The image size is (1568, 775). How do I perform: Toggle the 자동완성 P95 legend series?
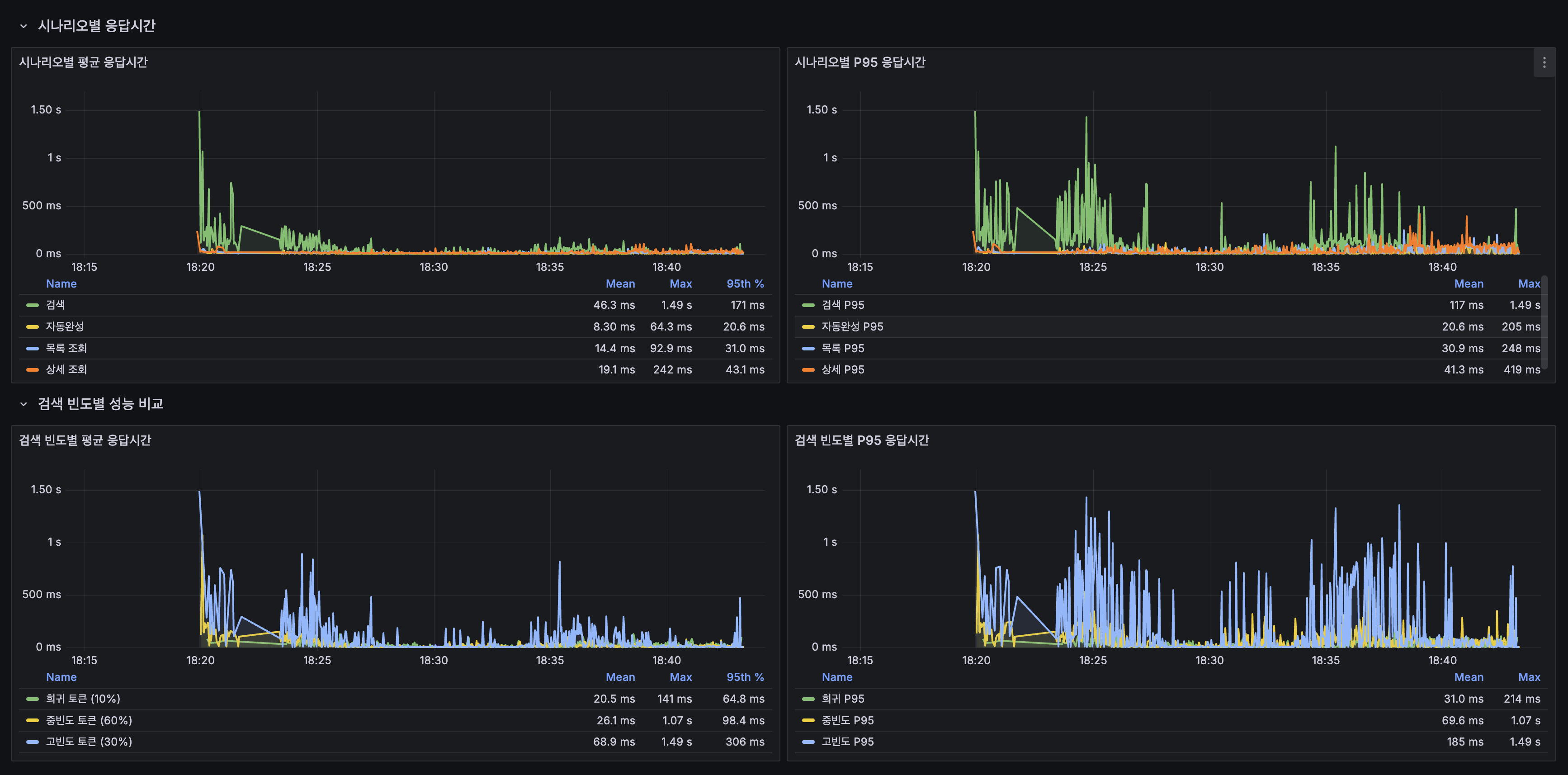click(852, 327)
